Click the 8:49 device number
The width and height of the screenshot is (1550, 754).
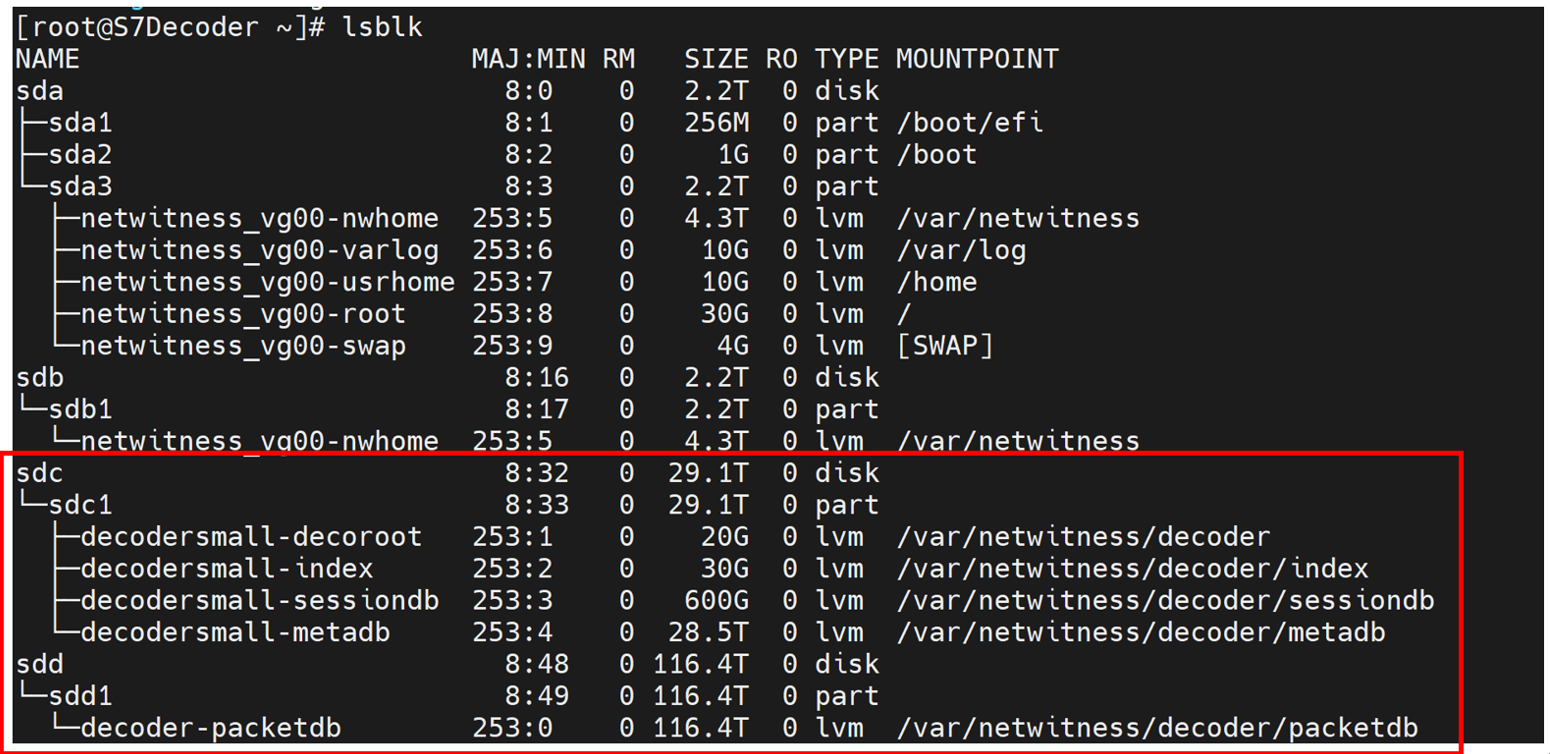[537, 697]
